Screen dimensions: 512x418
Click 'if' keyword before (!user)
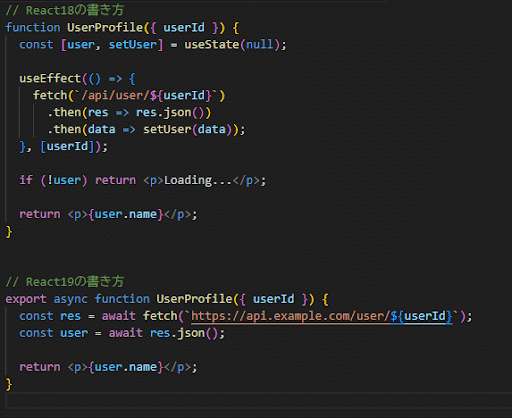click(x=26, y=180)
